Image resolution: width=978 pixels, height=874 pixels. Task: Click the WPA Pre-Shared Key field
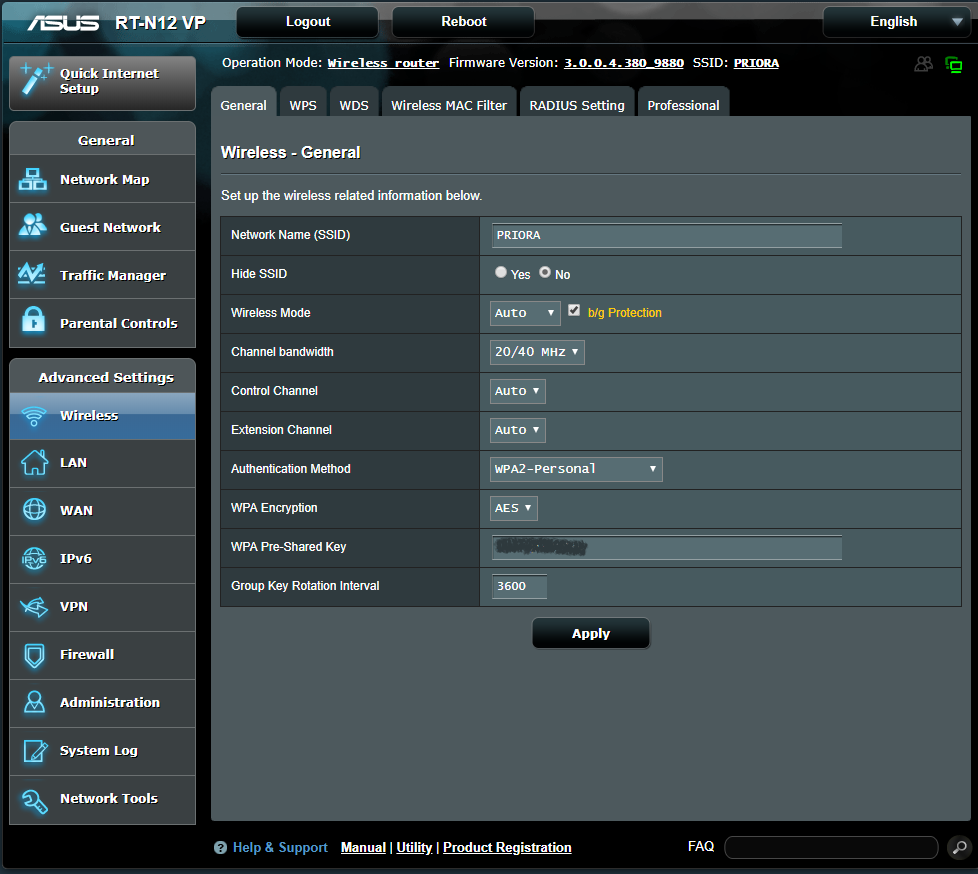(667, 547)
